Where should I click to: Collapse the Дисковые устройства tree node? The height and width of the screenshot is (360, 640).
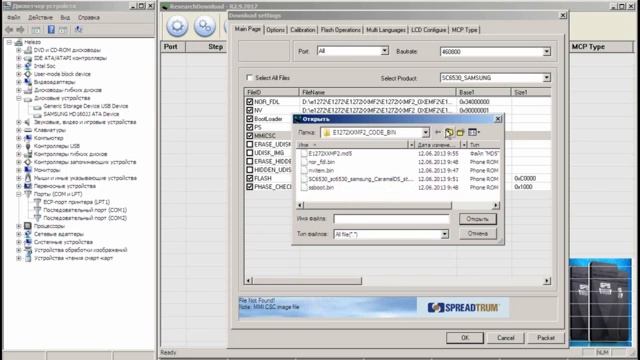[x=19, y=98]
